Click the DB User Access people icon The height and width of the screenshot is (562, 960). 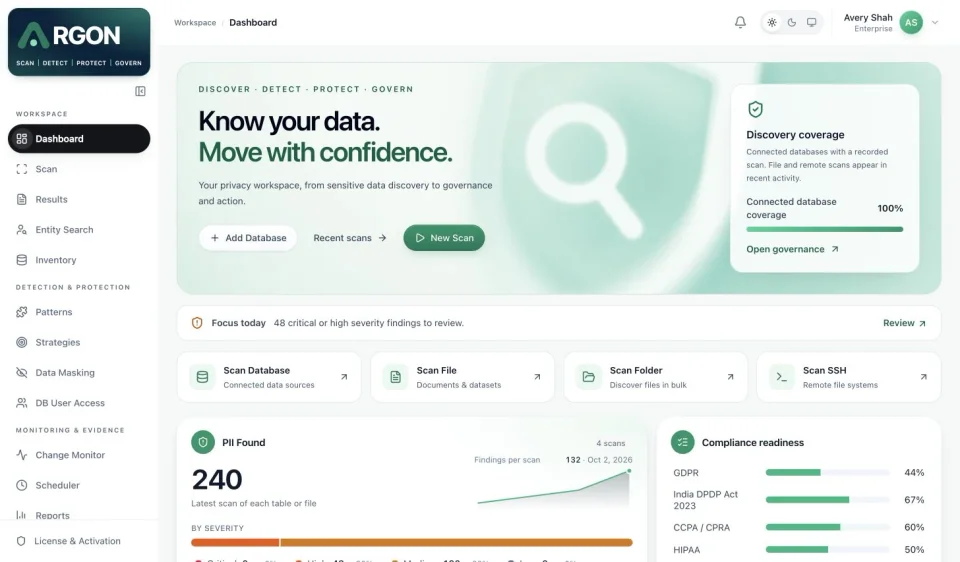point(21,403)
